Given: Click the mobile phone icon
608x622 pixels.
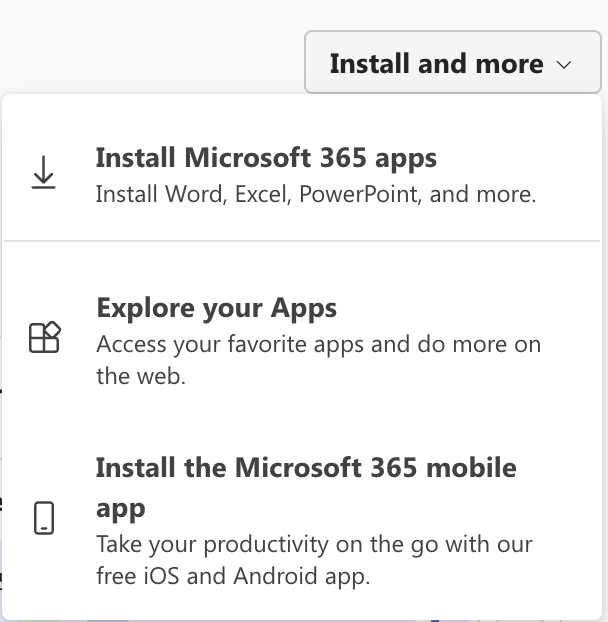Looking at the screenshot, I should (x=44, y=518).
